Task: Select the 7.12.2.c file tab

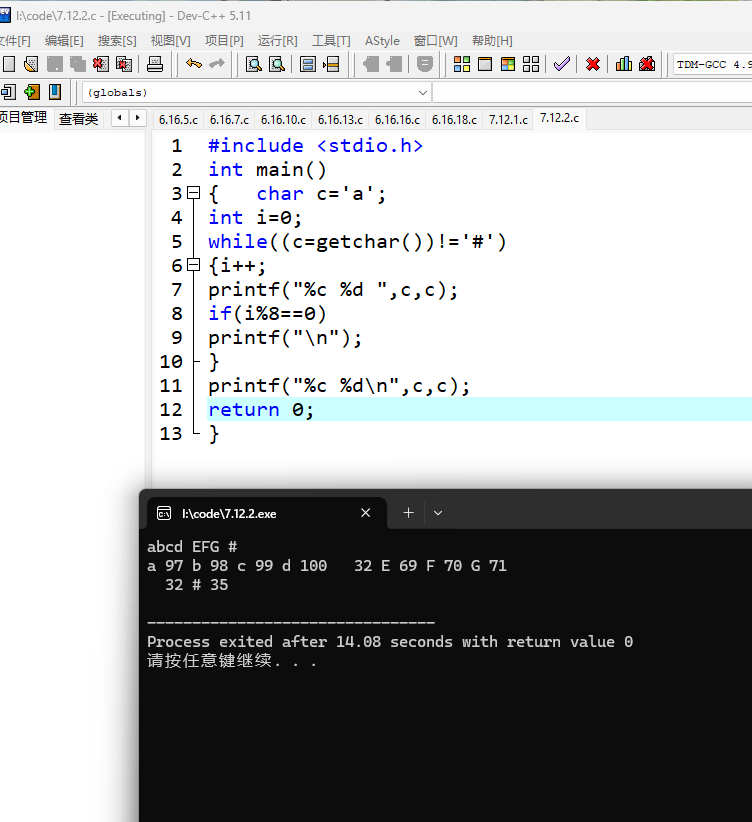Action: tap(560, 118)
